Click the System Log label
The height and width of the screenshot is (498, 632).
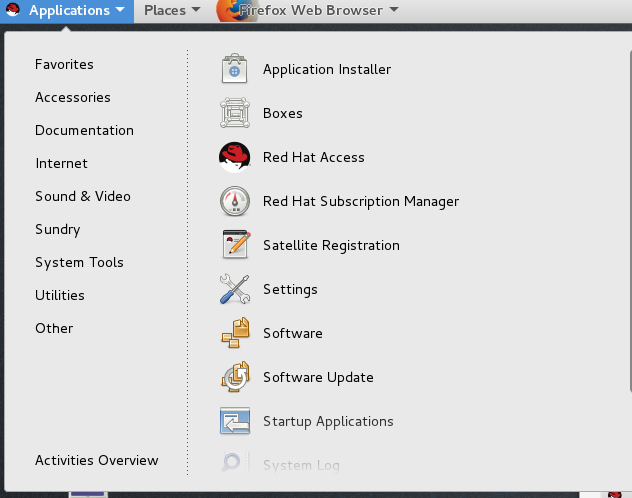click(301, 465)
